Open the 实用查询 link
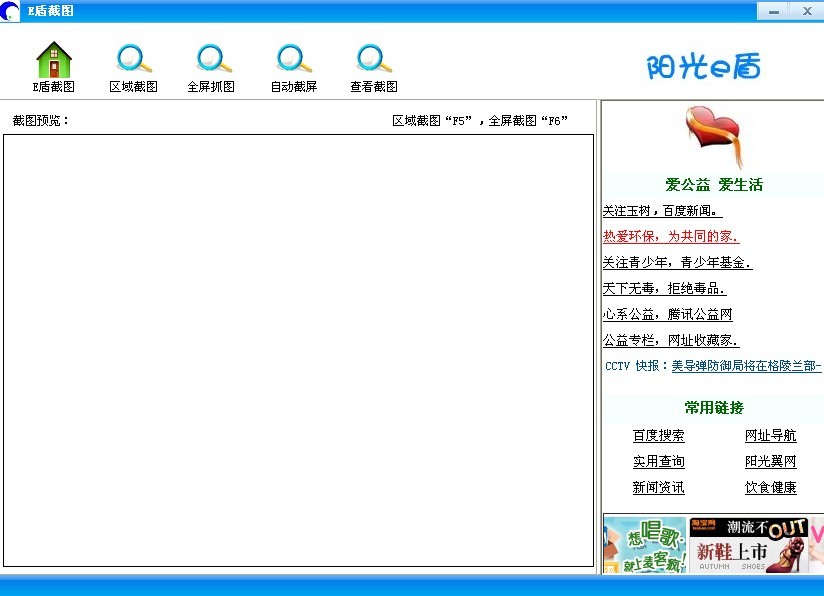Viewport: 824px width, 596px height. tap(658, 461)
